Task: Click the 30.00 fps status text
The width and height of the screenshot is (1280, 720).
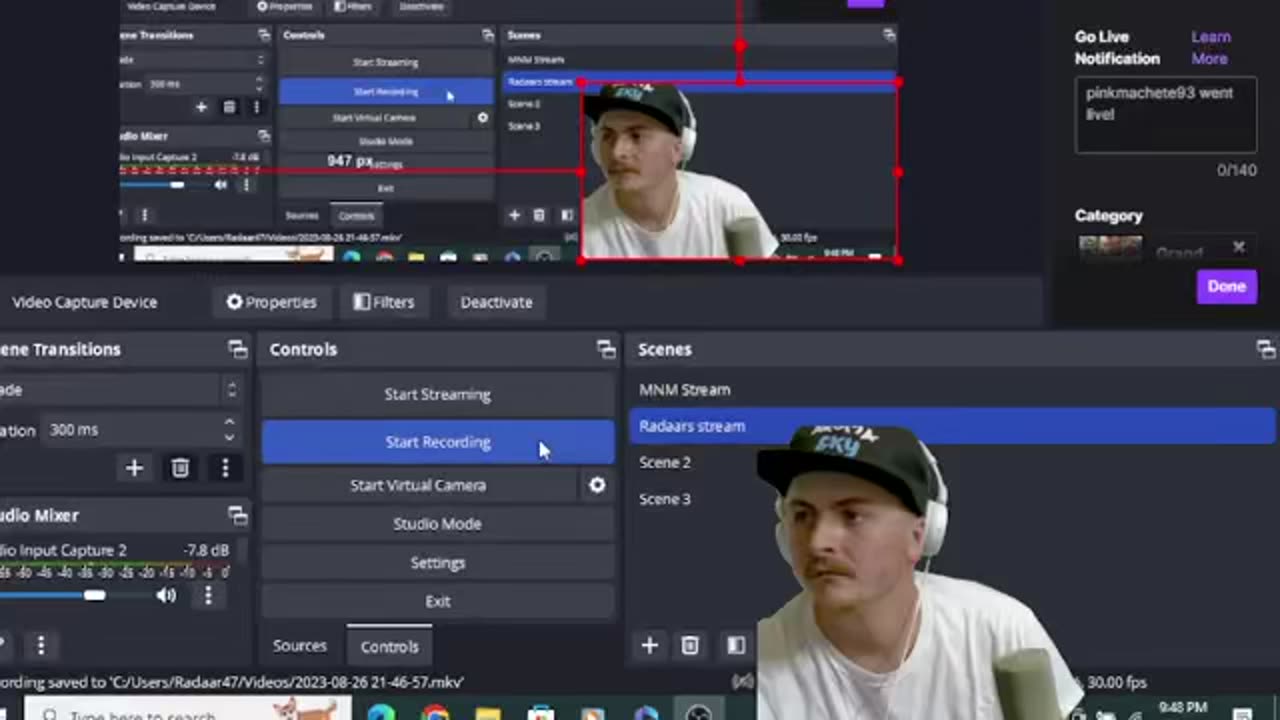Action: tap(1118, 682)
